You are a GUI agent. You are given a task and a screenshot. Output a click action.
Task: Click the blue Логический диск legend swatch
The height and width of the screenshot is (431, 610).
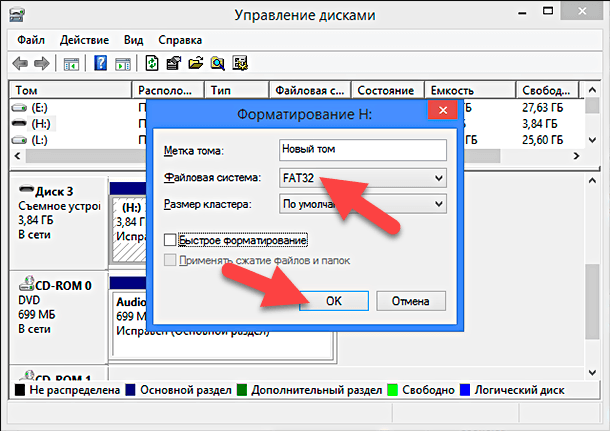[x=465, y=390]
